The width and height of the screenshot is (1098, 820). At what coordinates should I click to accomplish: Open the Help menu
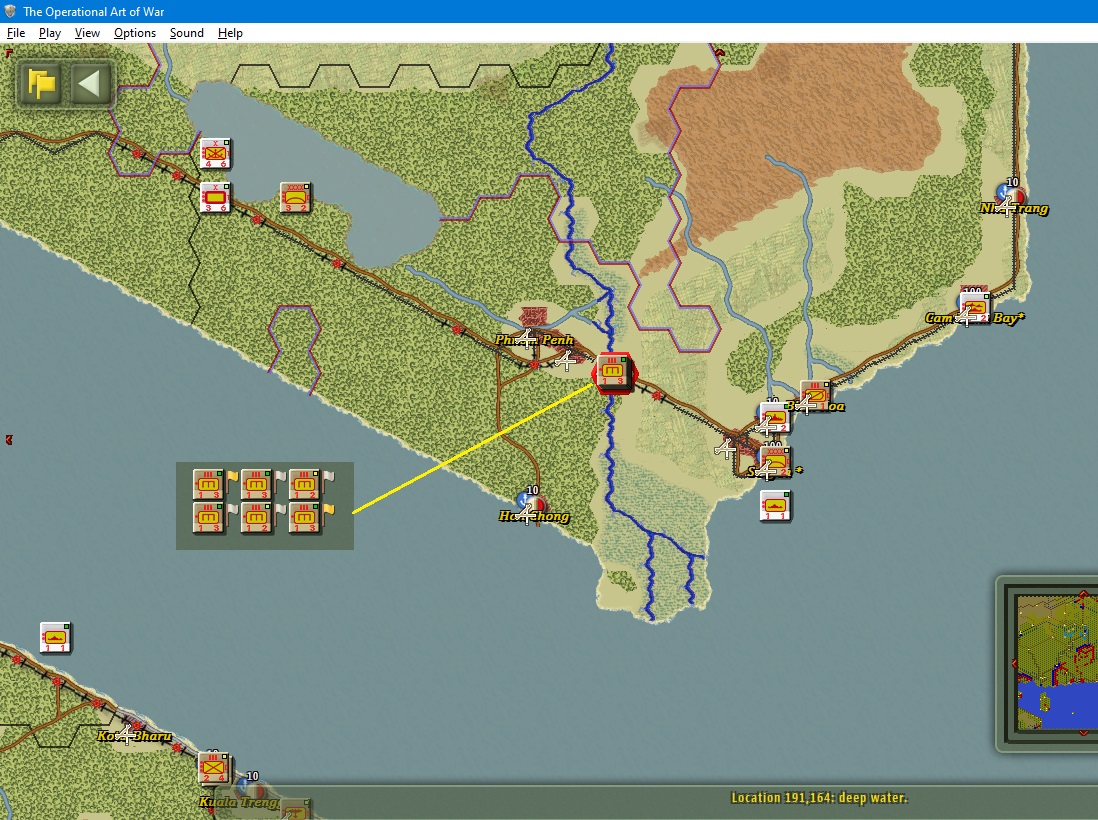click(x=230, y=33)
